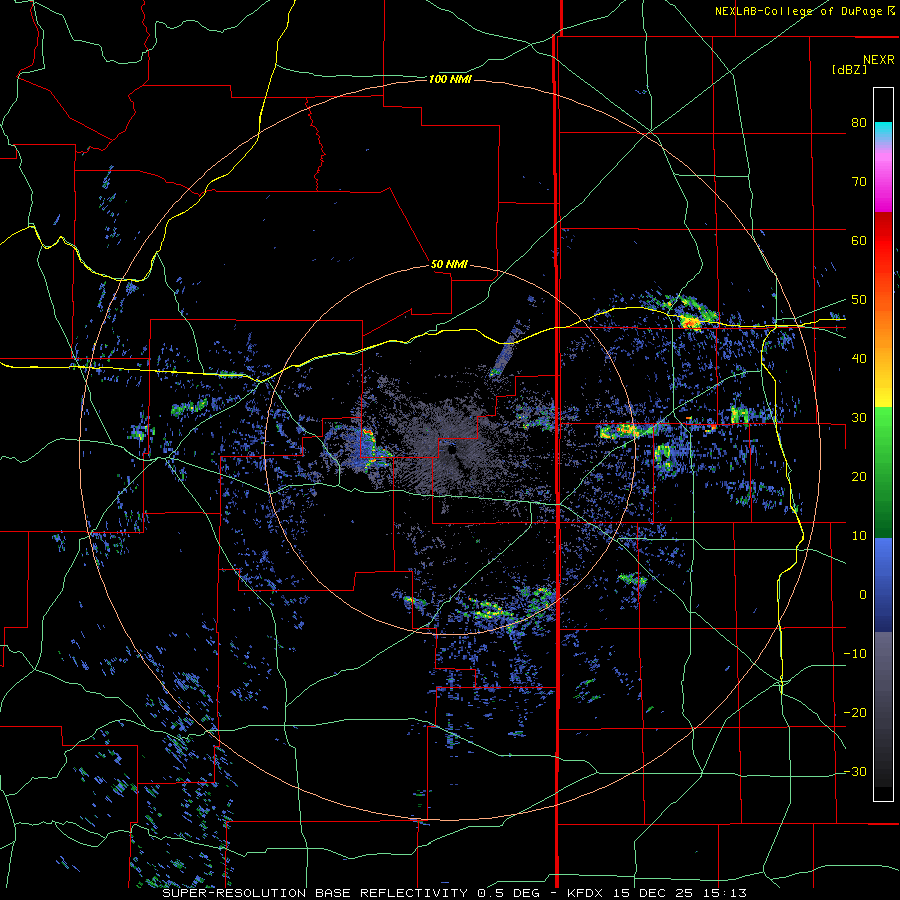Click the 0 value on the dBZ scale
The width and height of the screenshot is (900, 900).
(863, 595)
